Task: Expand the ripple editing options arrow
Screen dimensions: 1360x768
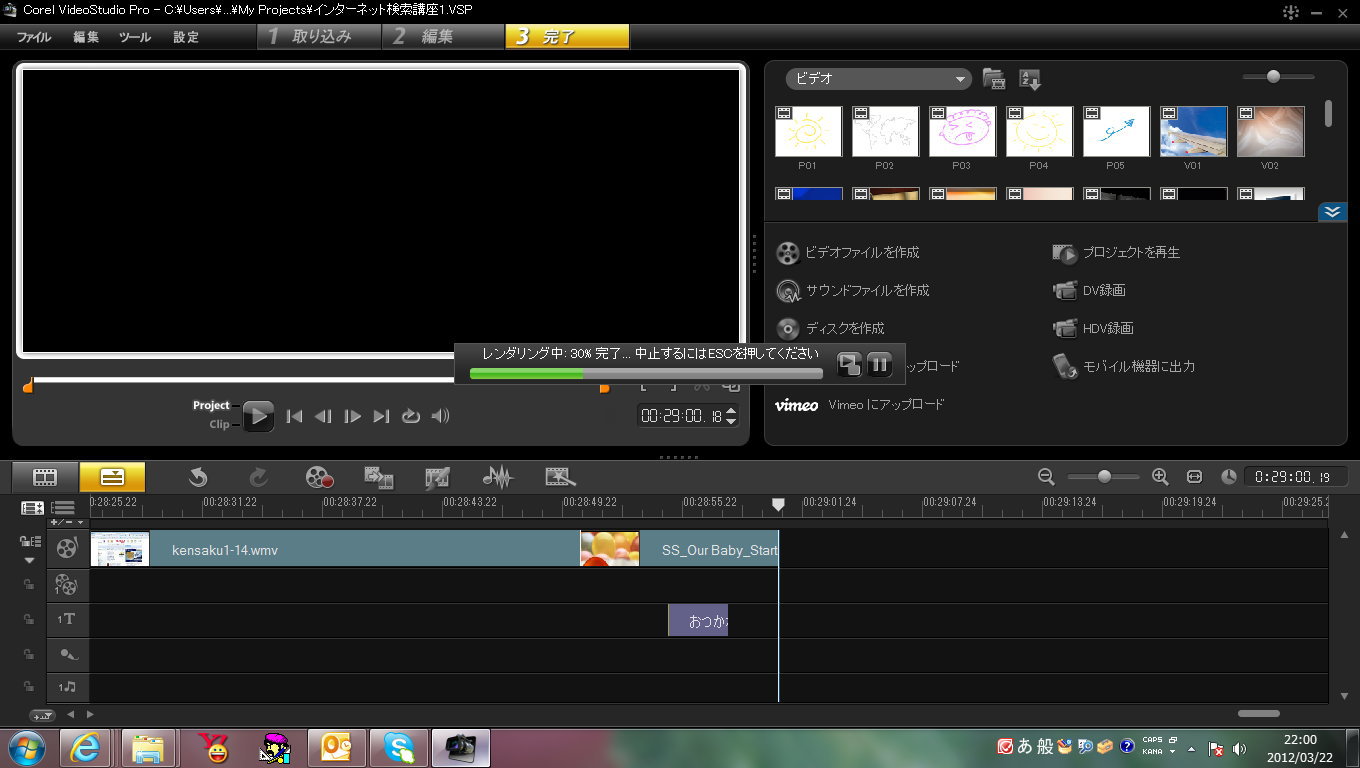Action: (x=29, y=560)
